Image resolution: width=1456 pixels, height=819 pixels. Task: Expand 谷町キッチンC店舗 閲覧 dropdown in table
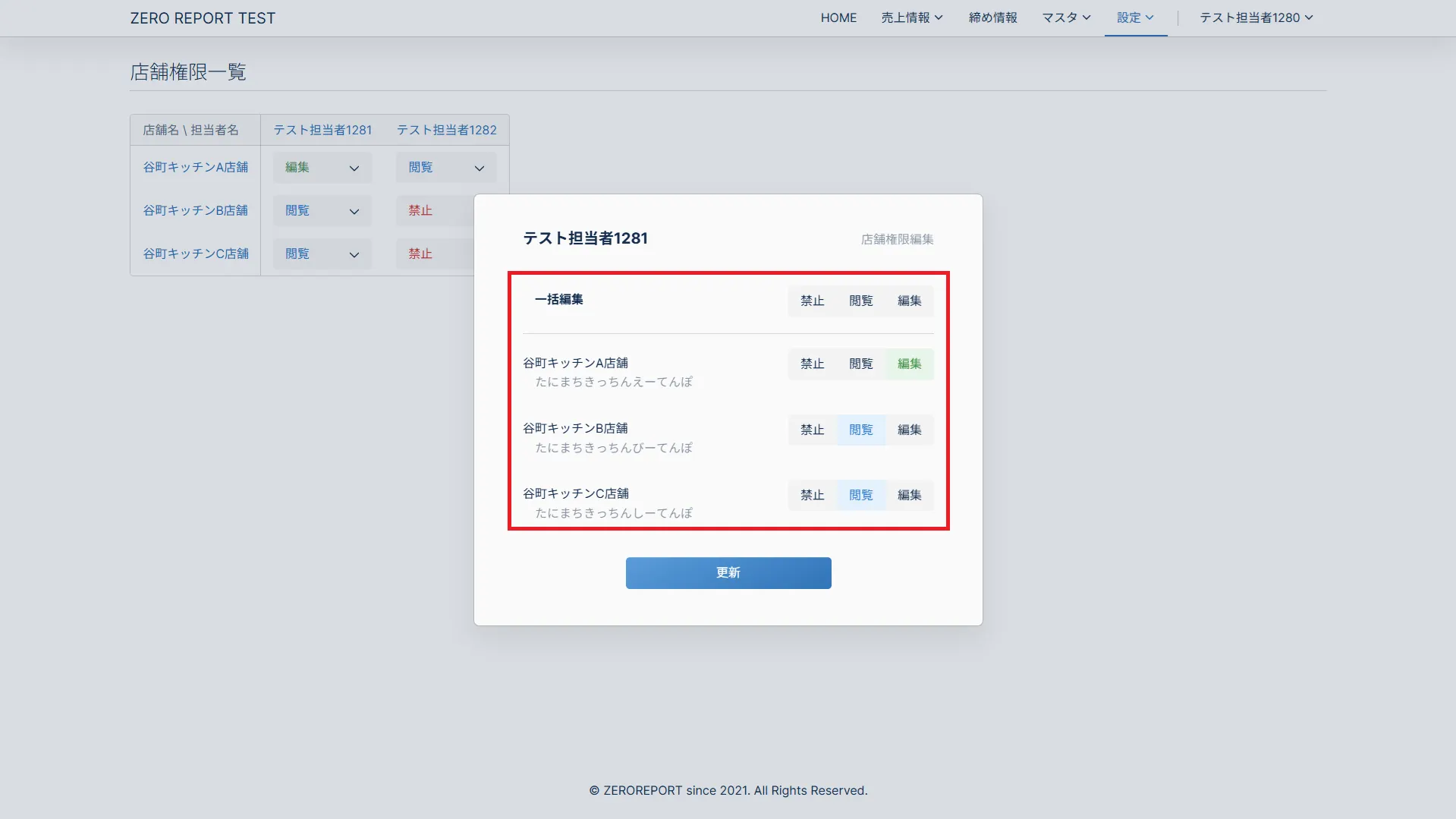click(x=322, y=254)
